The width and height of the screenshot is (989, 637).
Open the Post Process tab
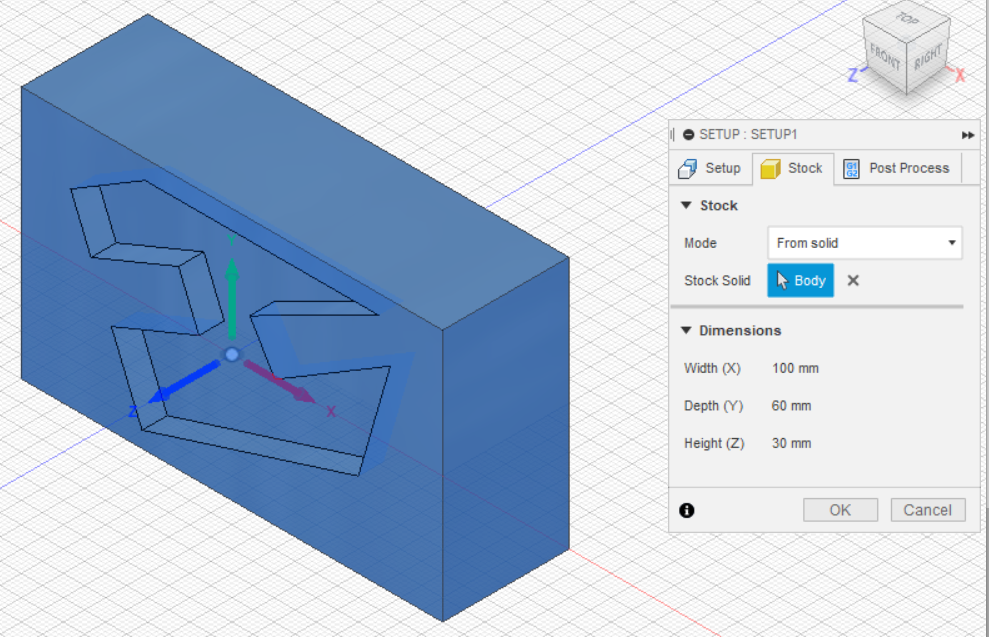tap(897, 168)
